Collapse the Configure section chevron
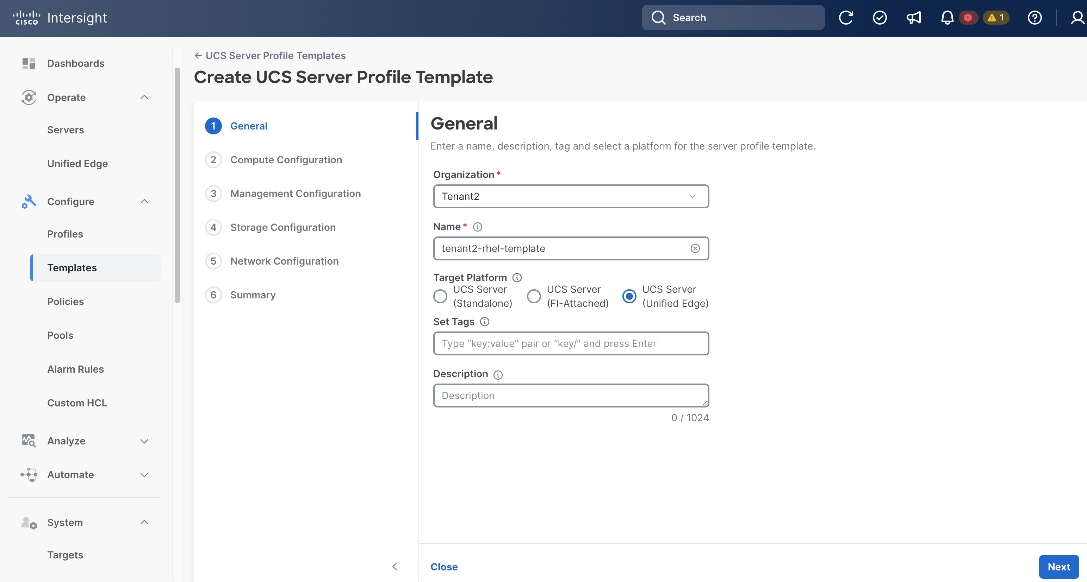This screenshot has width=1087, height=582. coord(144,202)
